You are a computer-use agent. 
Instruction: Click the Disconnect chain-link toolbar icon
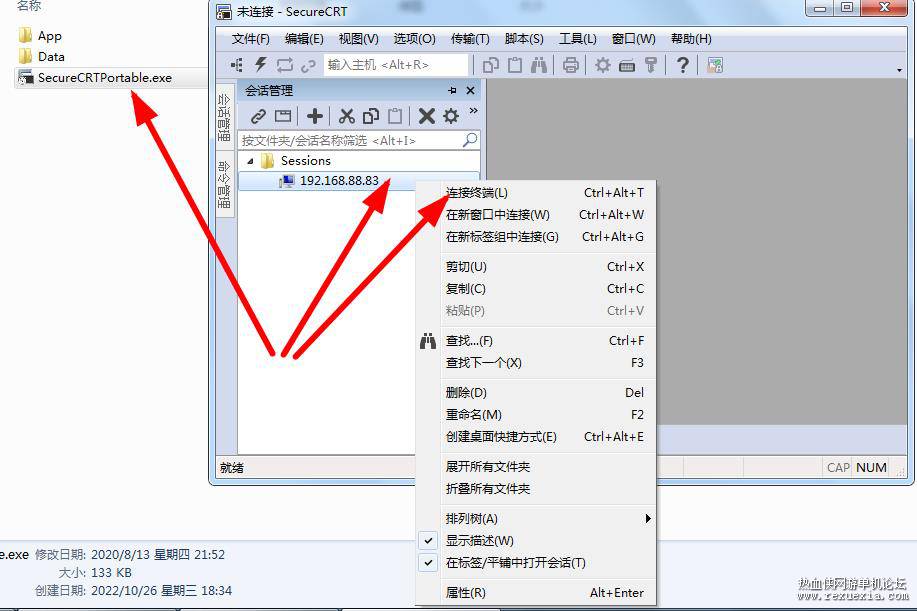(x=308, y=65)
